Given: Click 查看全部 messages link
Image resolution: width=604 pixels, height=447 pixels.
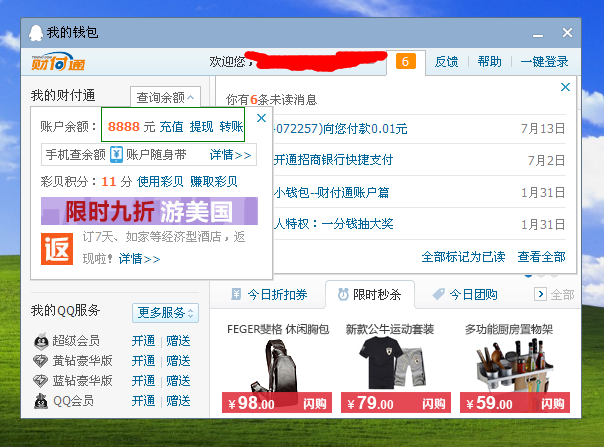Looking at the screenshot, I should point(542,257).
